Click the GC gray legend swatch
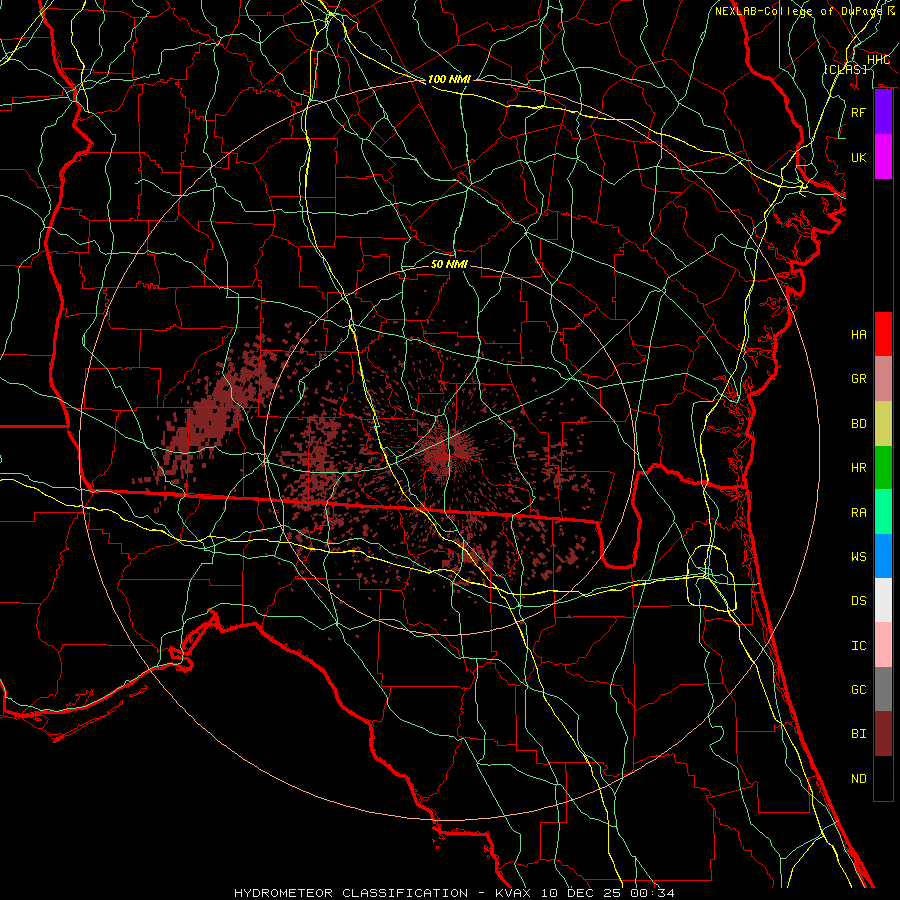Screen dimensions: 900x900 (x=883, y=689)
